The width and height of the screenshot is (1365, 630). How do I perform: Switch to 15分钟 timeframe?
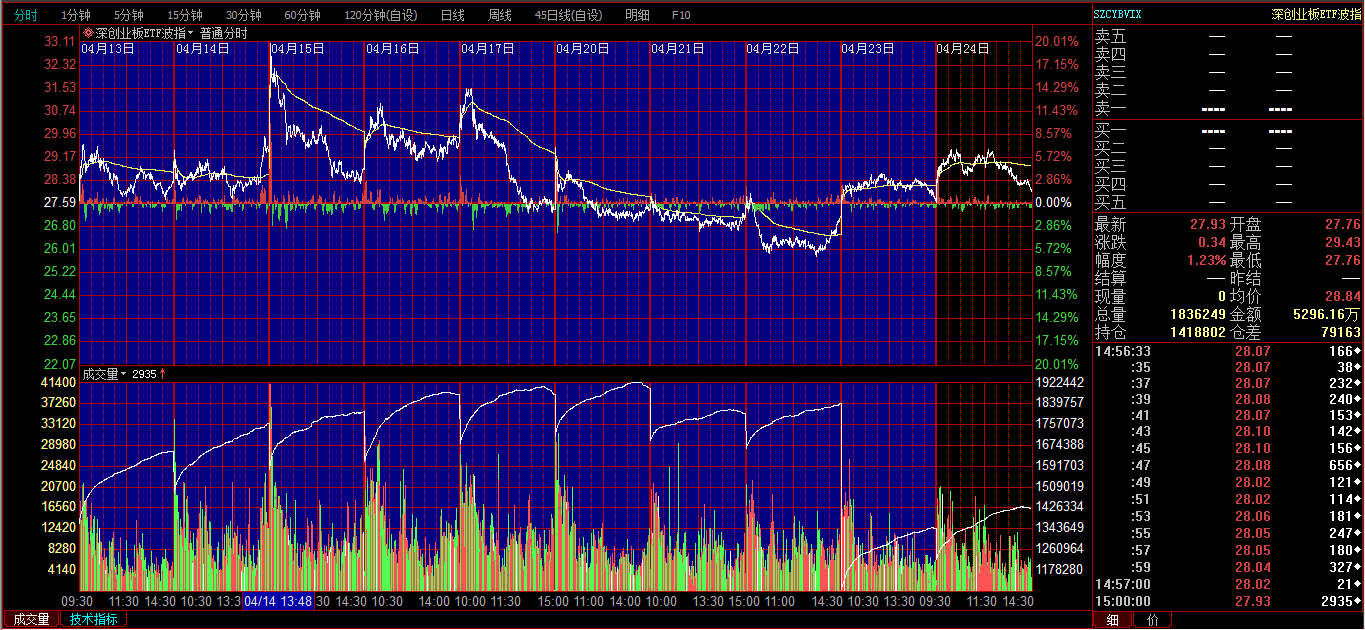184,15
